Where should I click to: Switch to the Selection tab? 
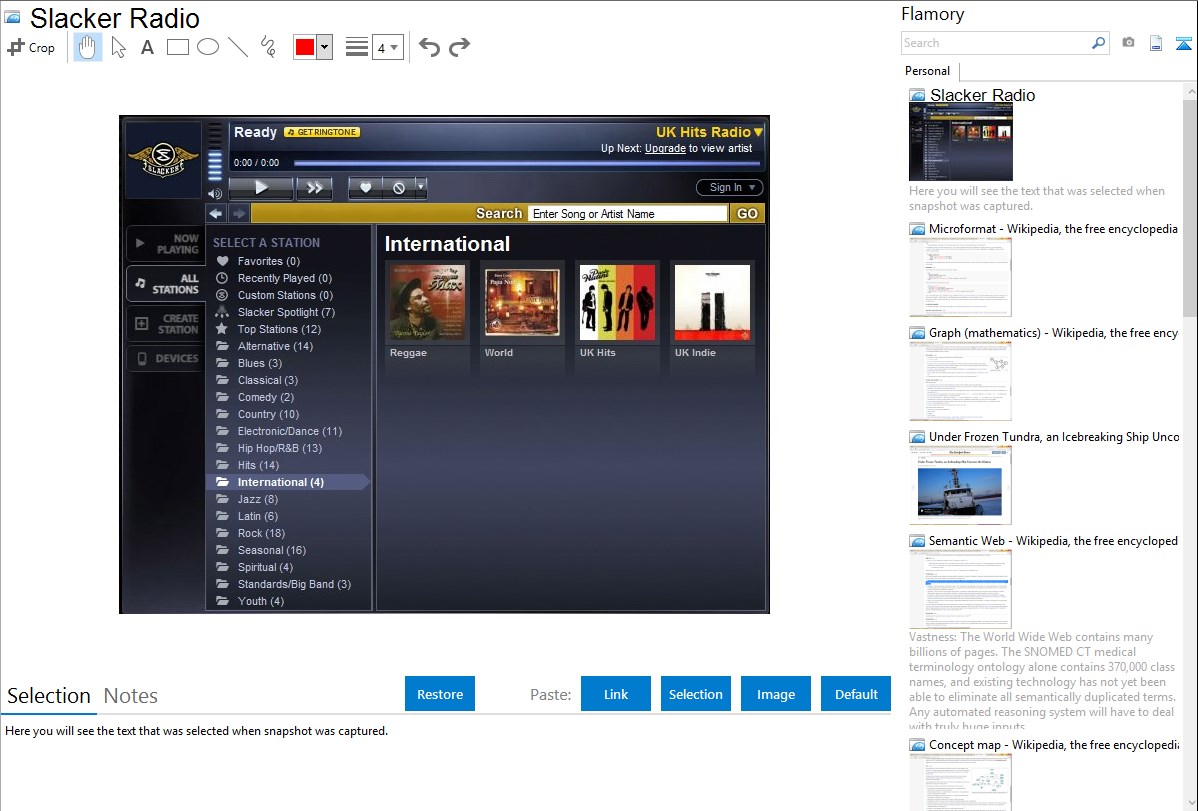click(49, 696)
